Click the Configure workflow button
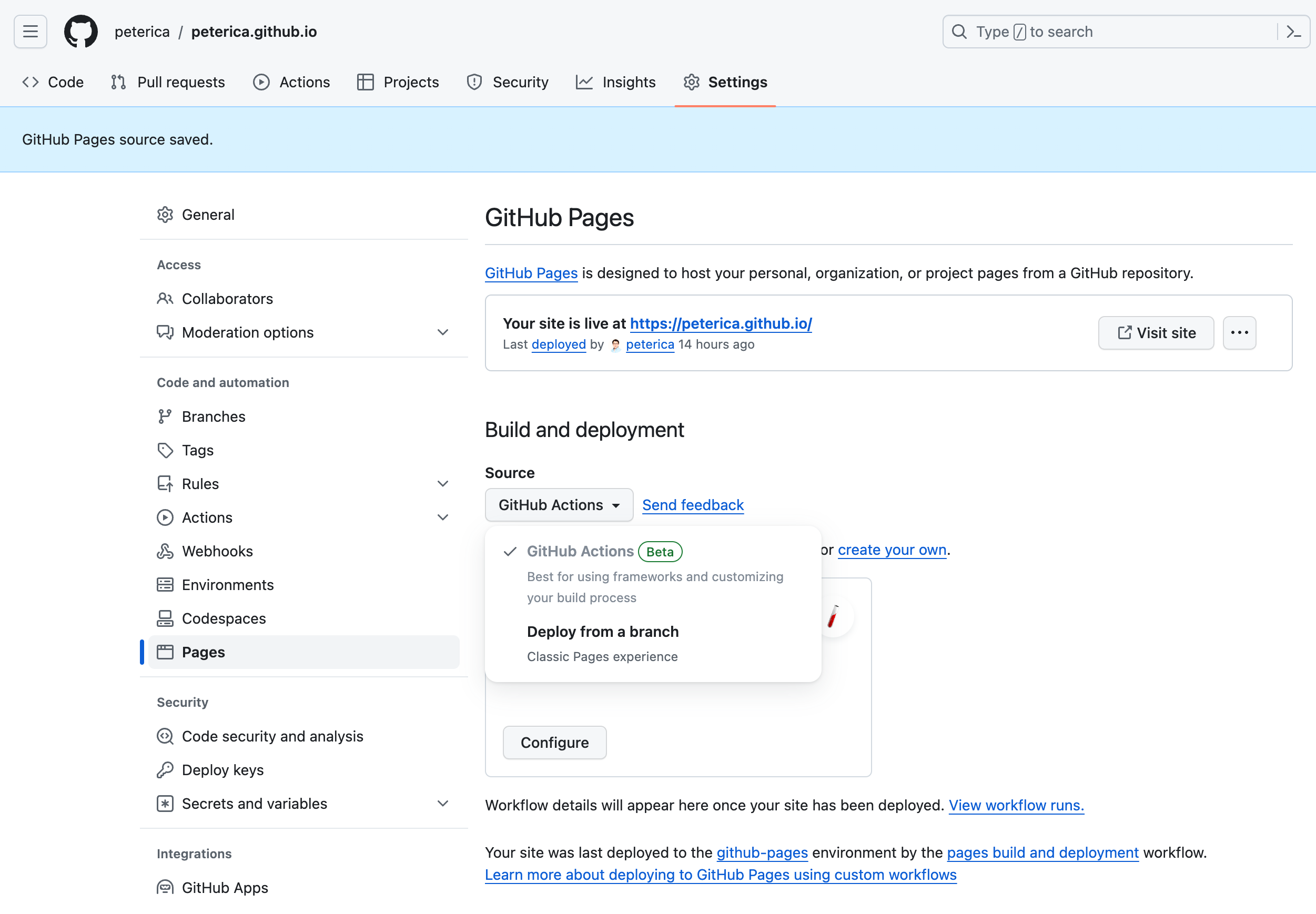1316x914 pixels. pos(554,742)
